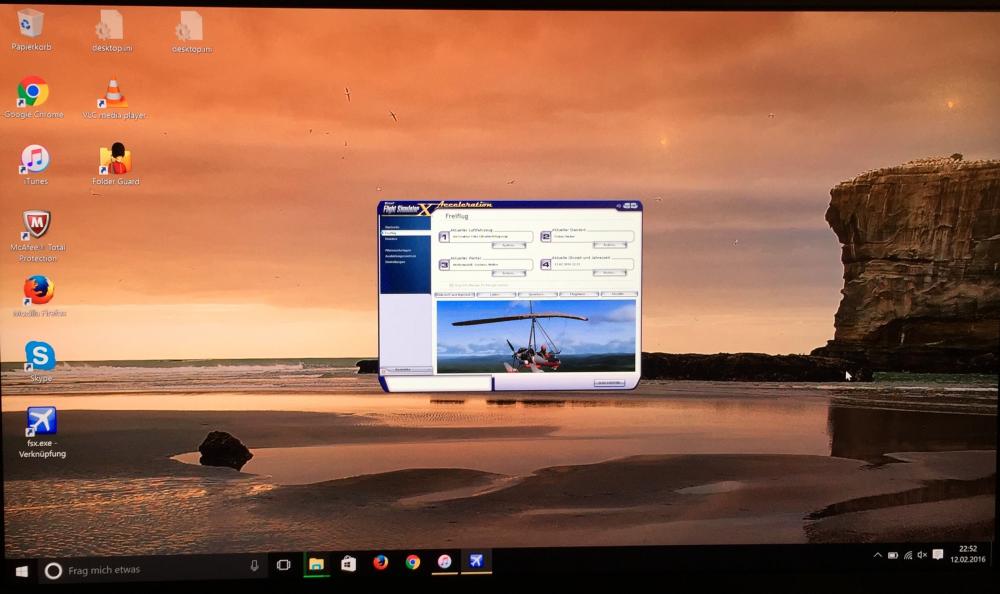Viewport: 1000px width, 594px height.
Task: Select the iTunes desktop shortcut
Action: 35,159
